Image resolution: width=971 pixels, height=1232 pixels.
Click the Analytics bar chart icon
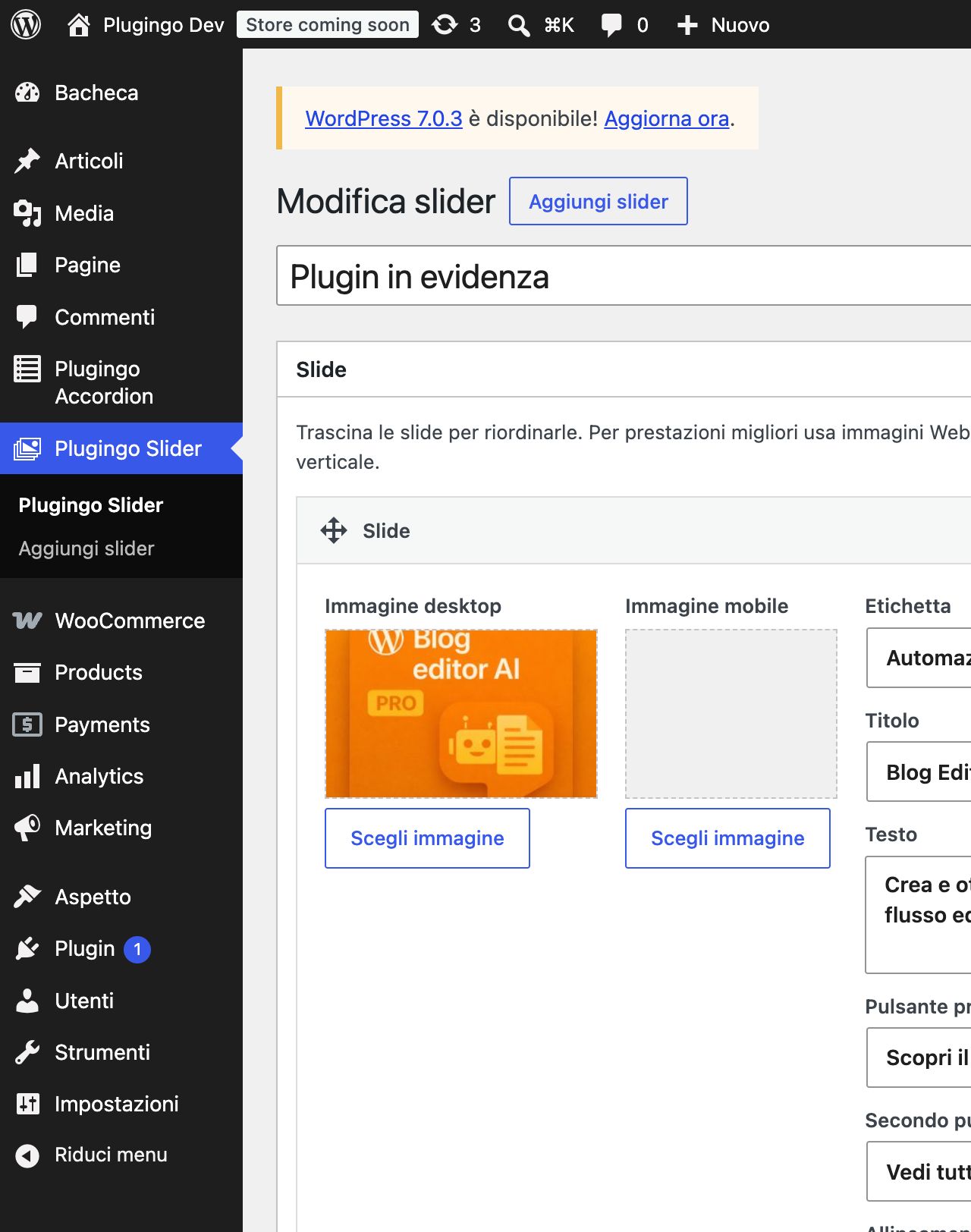click(27, 776)
